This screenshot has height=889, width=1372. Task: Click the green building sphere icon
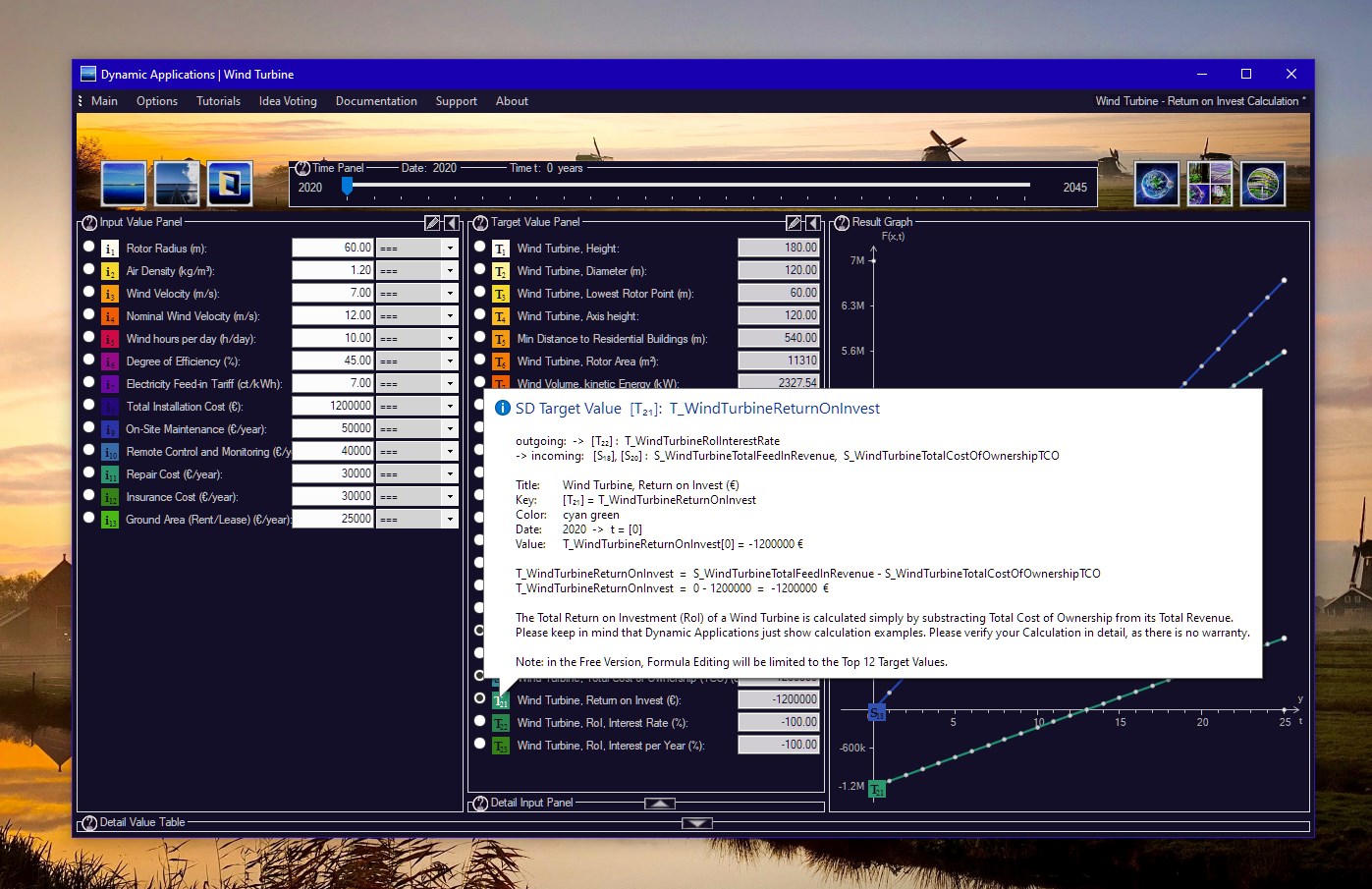click(1262, 184)
